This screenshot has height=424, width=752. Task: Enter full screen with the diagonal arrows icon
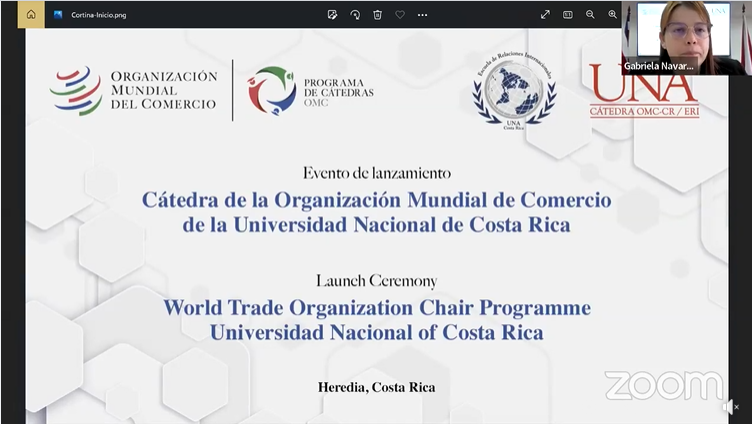(545, 15)
